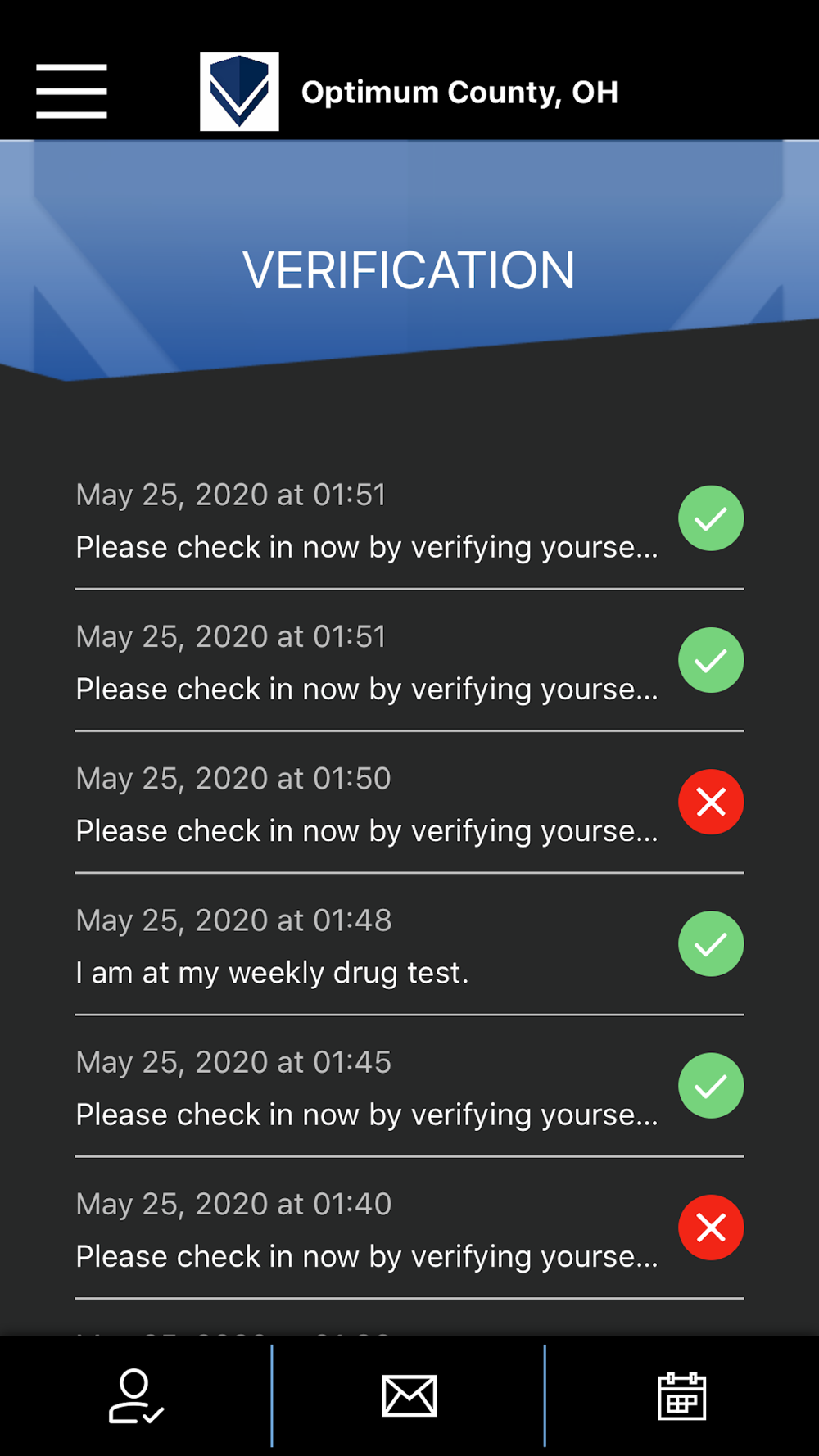Image resolution: width=819 pixels, height=1456 pixels.
Task: Open the calendar schedule tab
Action: coord(681,1395)
